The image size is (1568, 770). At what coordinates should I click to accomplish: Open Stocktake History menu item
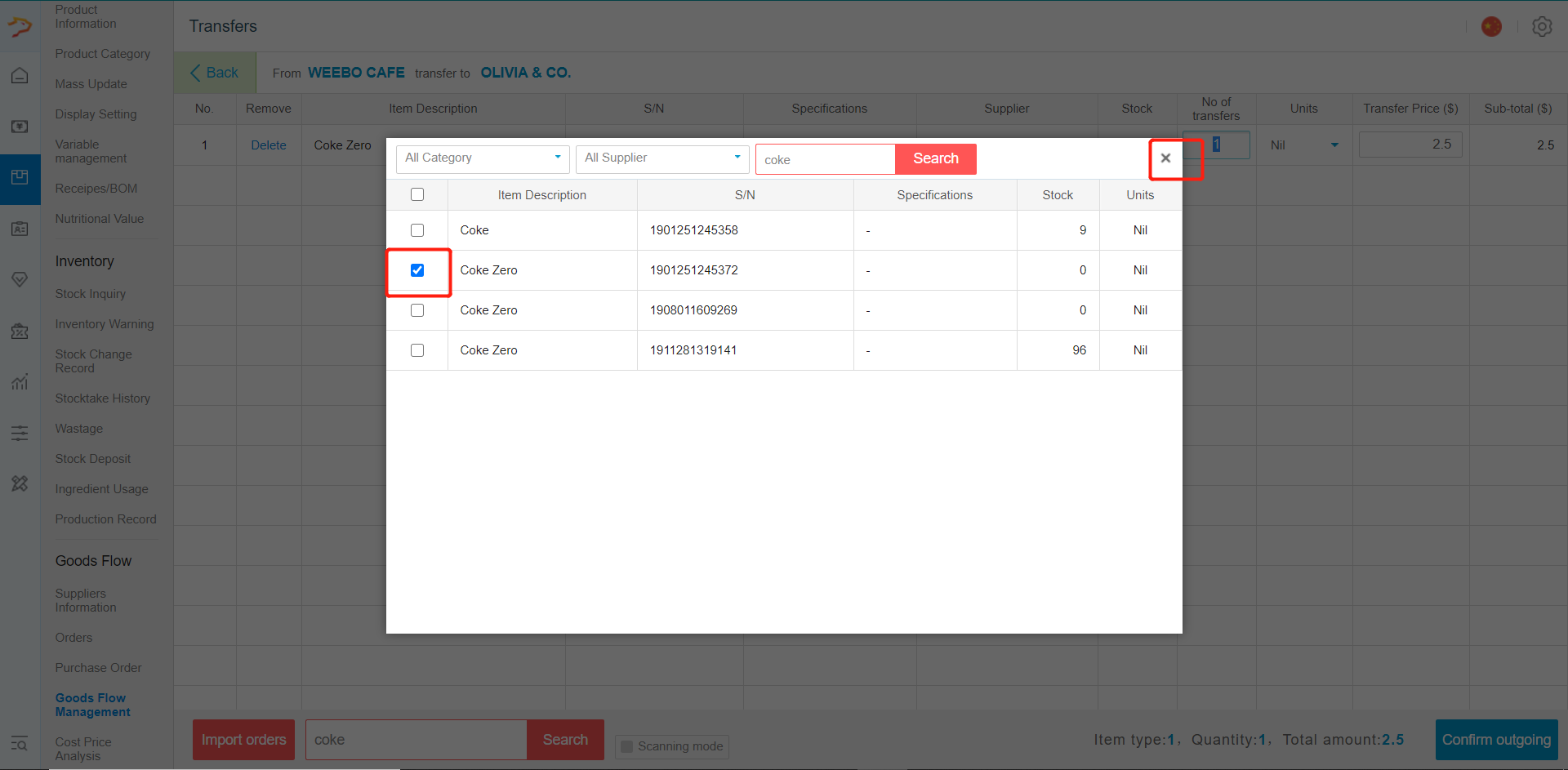coord(103,398)
